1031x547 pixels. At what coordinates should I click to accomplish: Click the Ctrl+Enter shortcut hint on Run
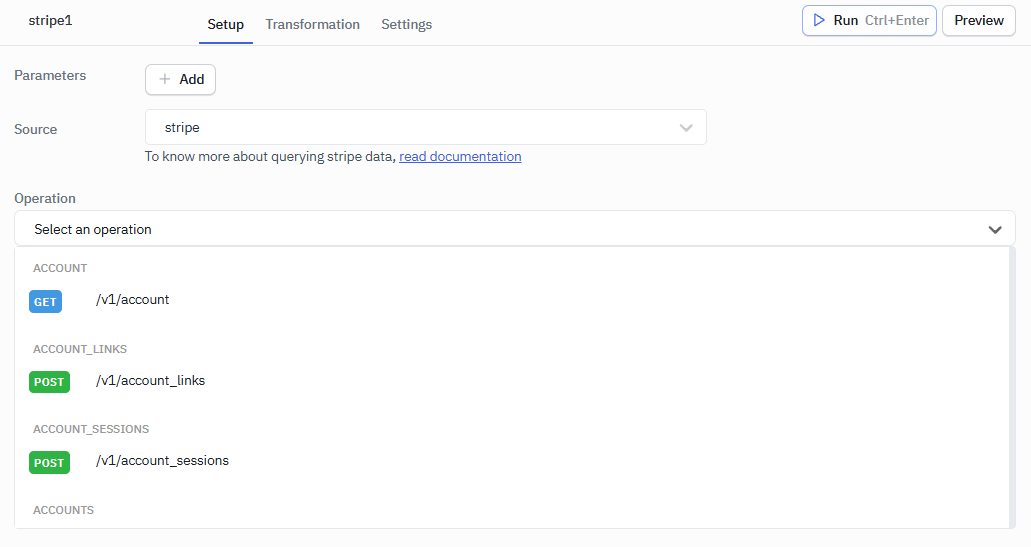(897, 20)
